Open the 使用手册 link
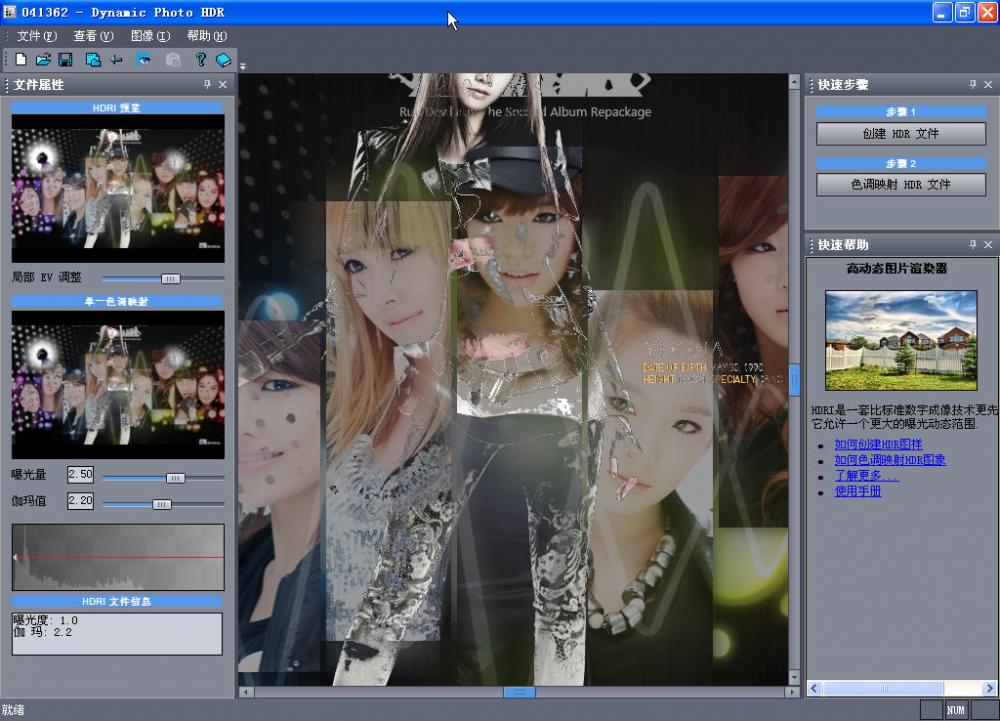The image size is (1000, 721). 858,491
